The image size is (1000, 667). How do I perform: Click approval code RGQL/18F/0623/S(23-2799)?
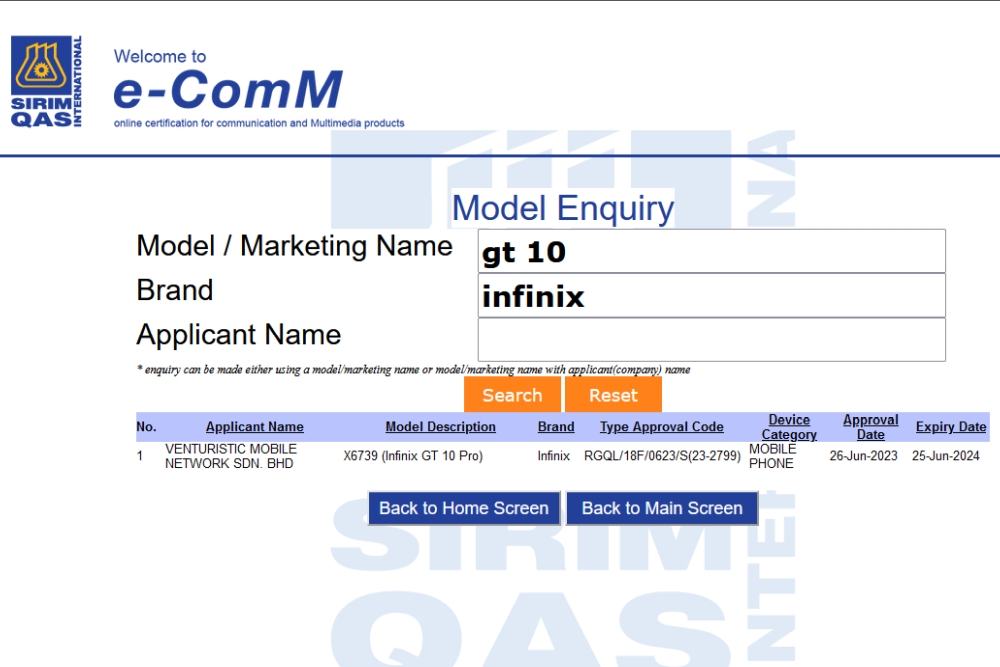point(662,456)
